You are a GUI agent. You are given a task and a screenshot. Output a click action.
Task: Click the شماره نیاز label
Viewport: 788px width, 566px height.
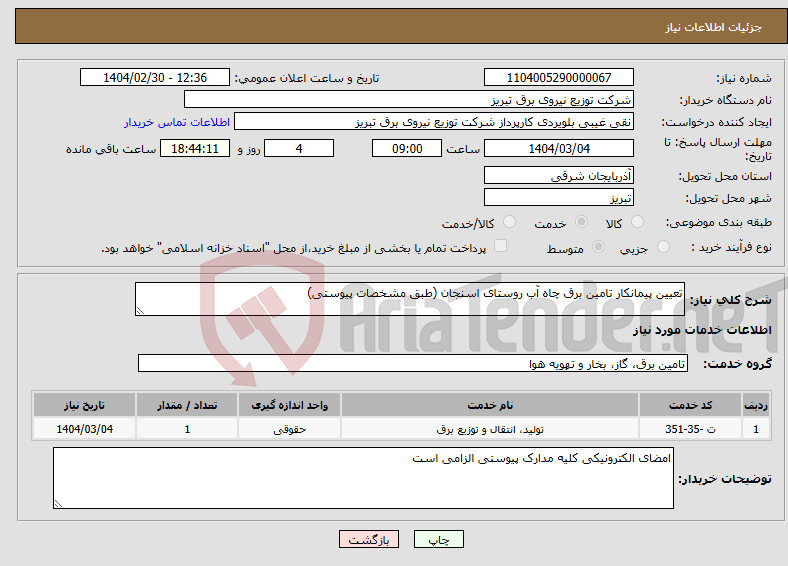point(744,78)
